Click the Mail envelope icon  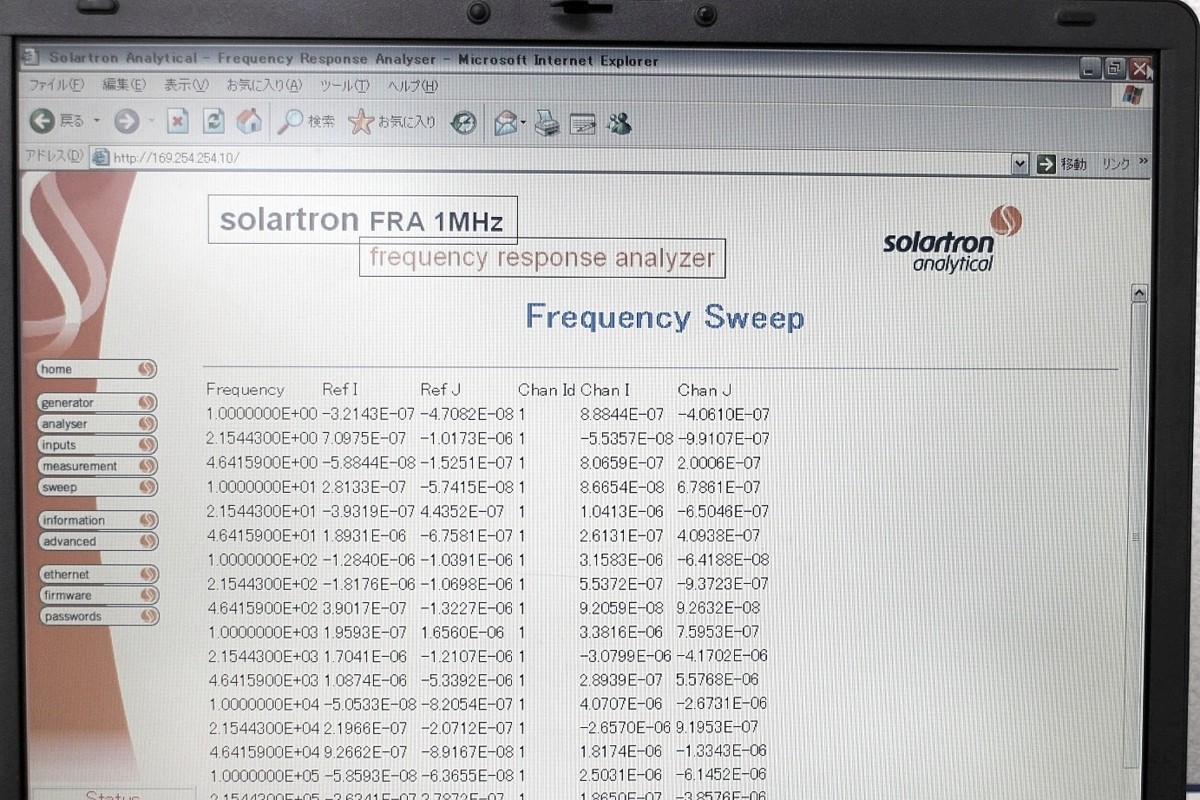click(x=506, y=123)
